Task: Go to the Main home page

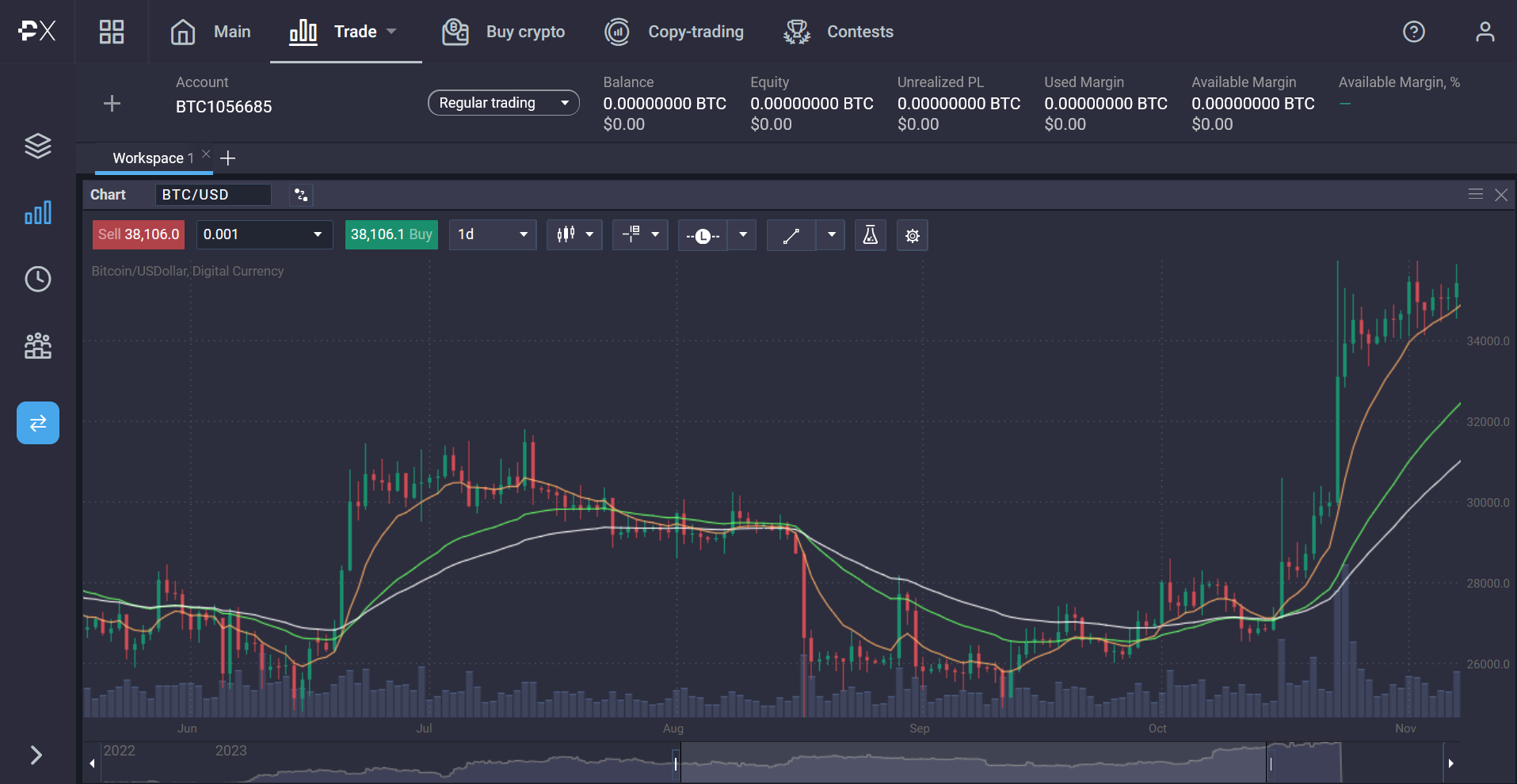Action: (x=211, y=32)
